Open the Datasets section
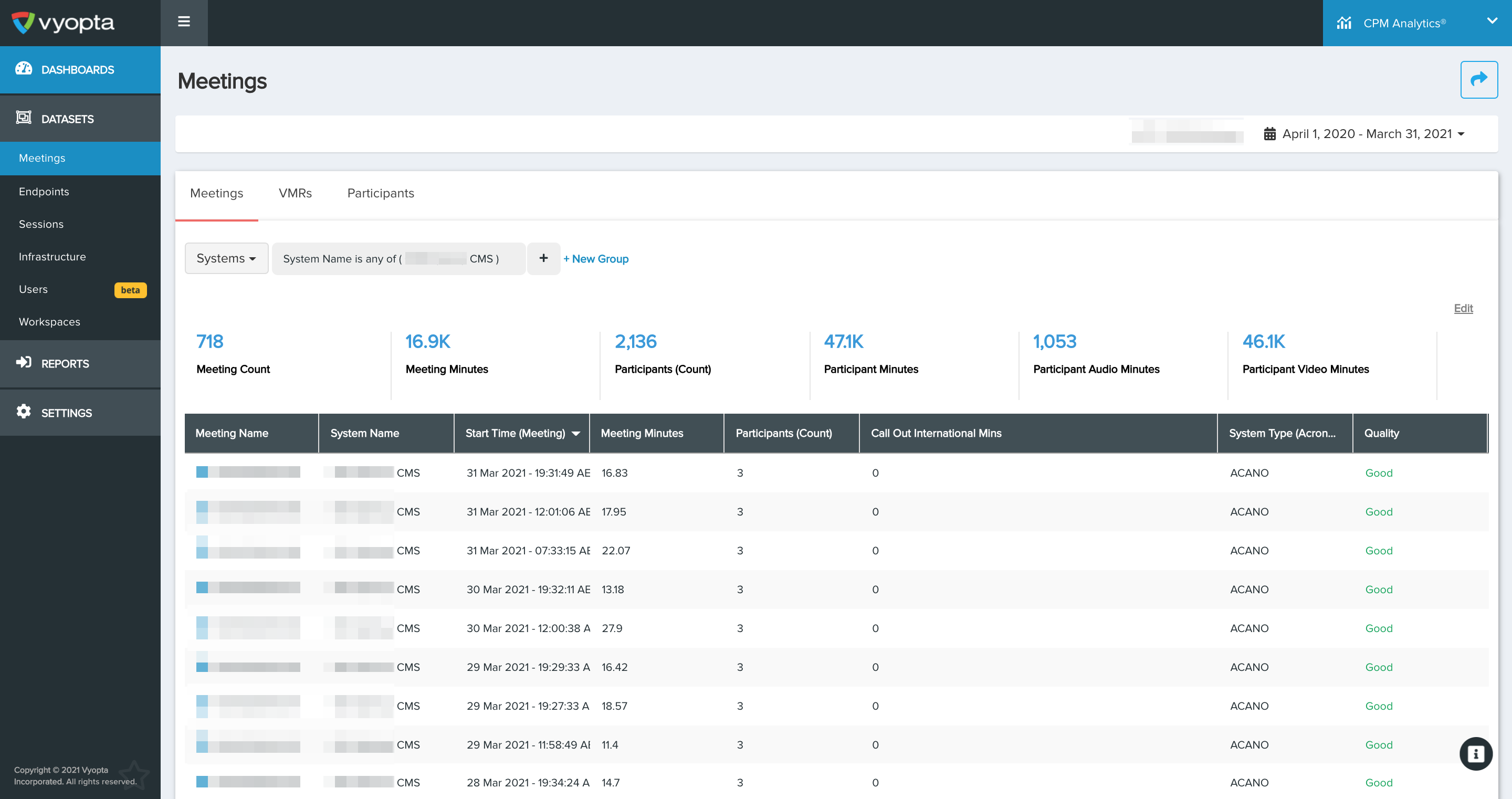The image size is (1512, 799). tap(80, 119)
